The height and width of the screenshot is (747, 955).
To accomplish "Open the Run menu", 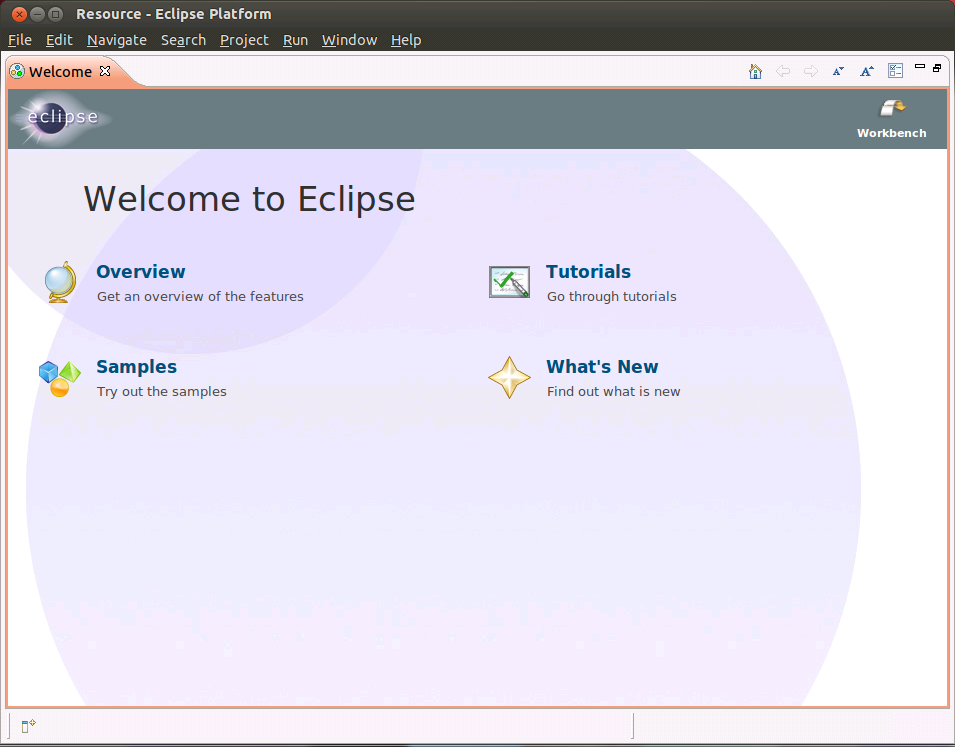I will 295,40.
